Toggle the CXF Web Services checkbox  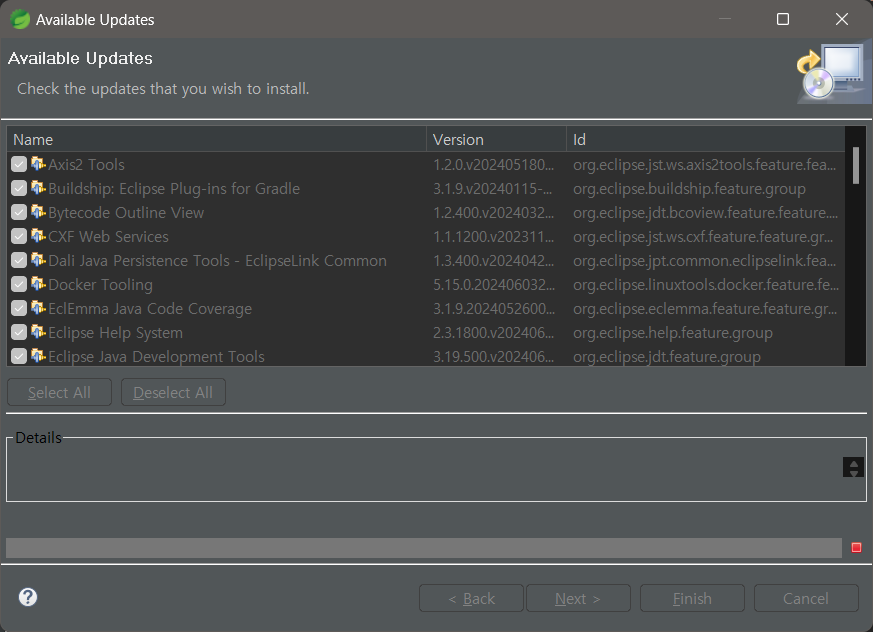(19, 236)
